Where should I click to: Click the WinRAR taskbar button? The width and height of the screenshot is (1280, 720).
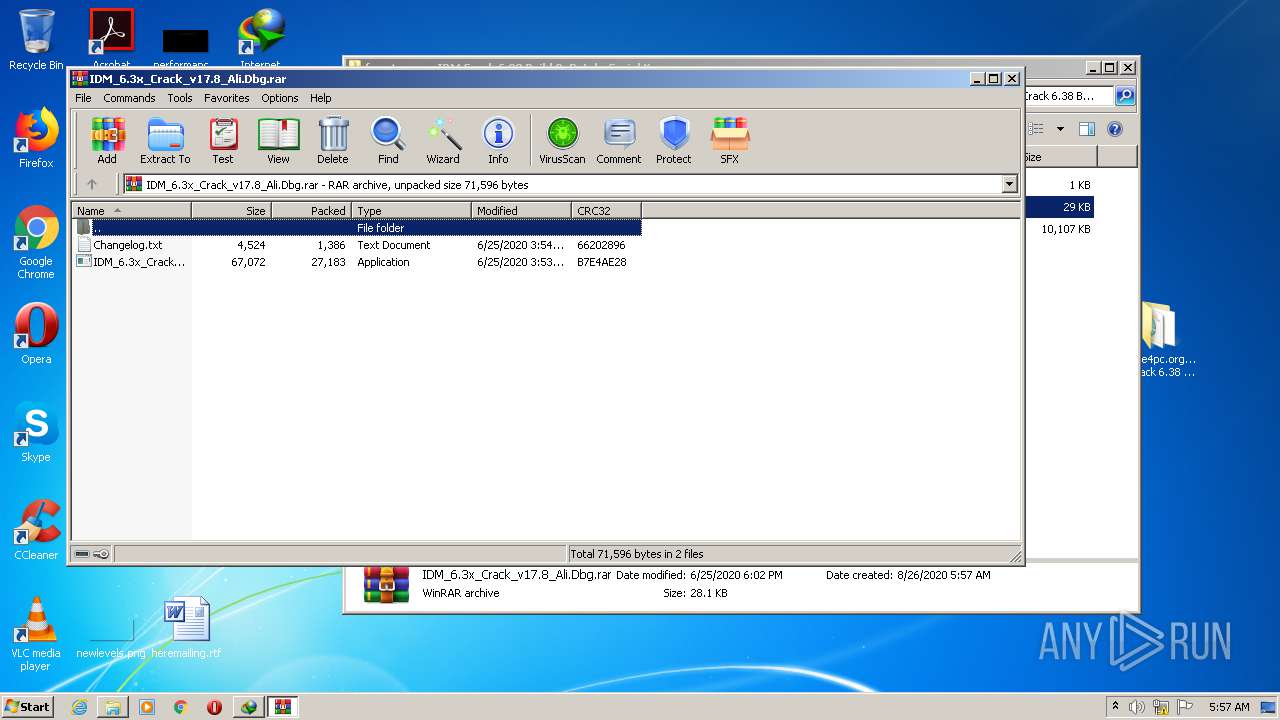[x=282, y=707]
